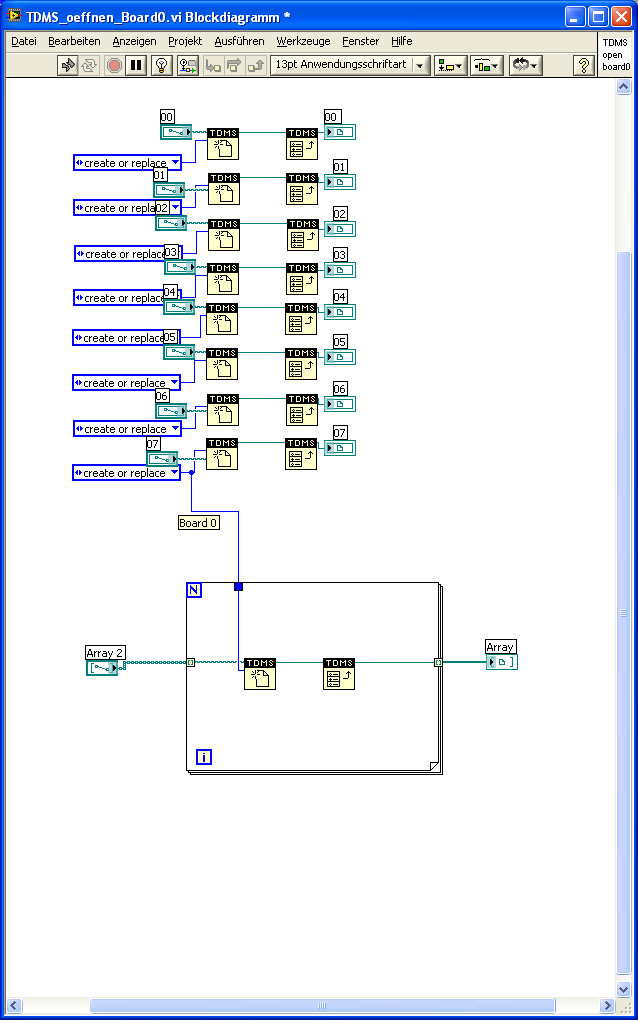Screen dimensions: 638x1020
Task: Open the create or replace enum above label 06
Action: (x=126, y=382)
